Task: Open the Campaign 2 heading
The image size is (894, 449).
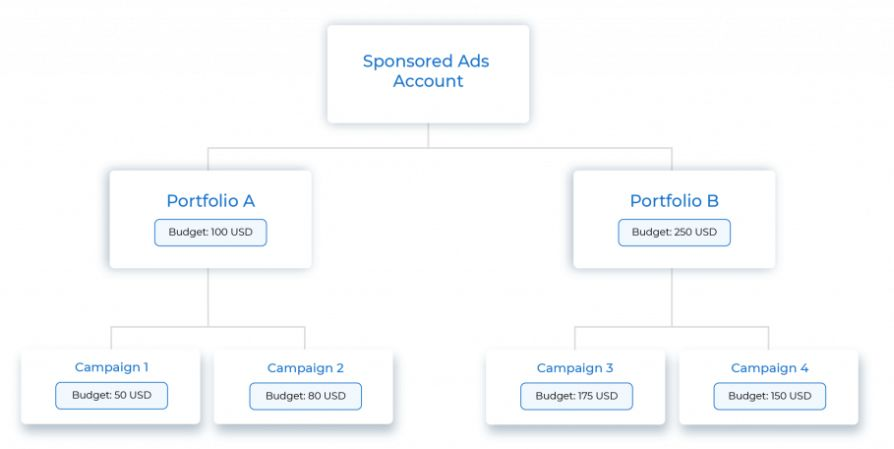Action: point(305,368)
